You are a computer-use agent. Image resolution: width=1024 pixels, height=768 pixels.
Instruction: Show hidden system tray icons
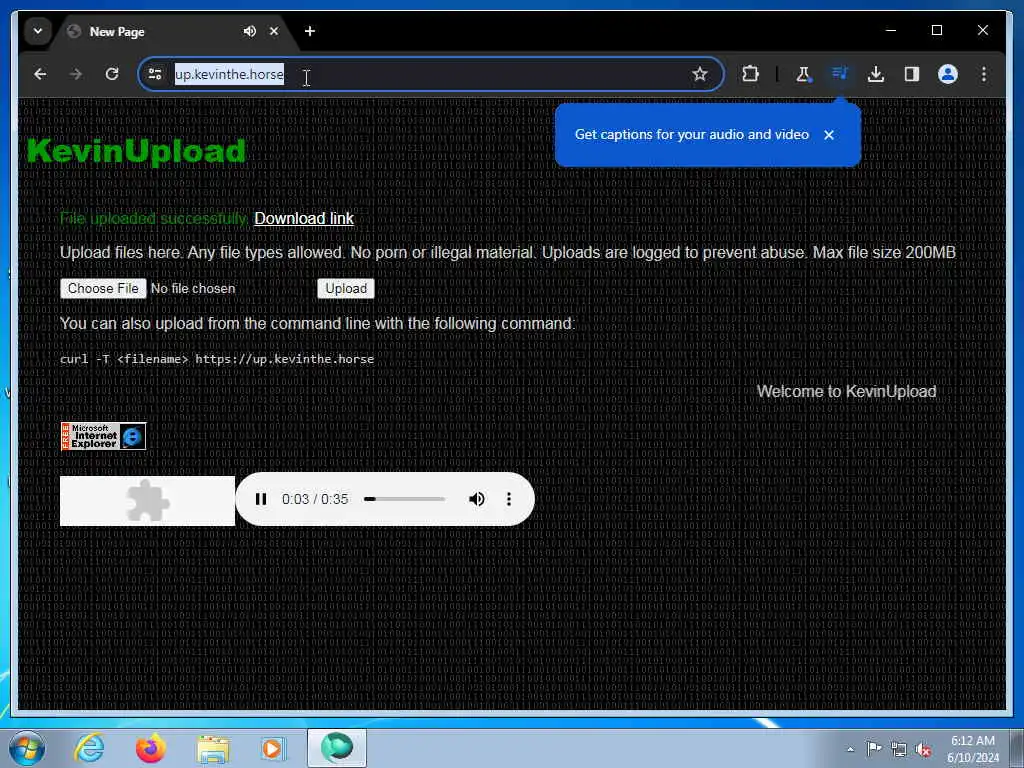pyautogui.click(x=850, y=750)
